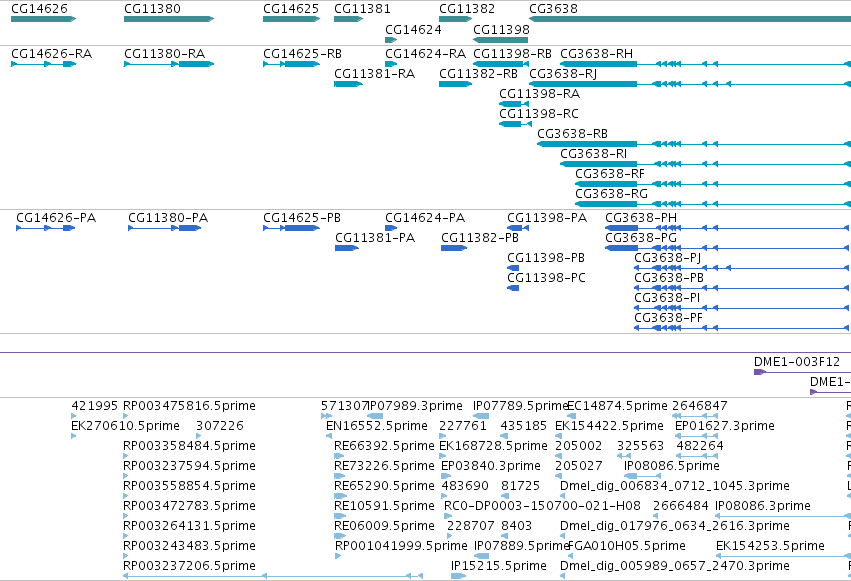The height and width of the screenshot is (581, 851).
Task: Click protein label CG14625-PB
Action: pos(302,218)
